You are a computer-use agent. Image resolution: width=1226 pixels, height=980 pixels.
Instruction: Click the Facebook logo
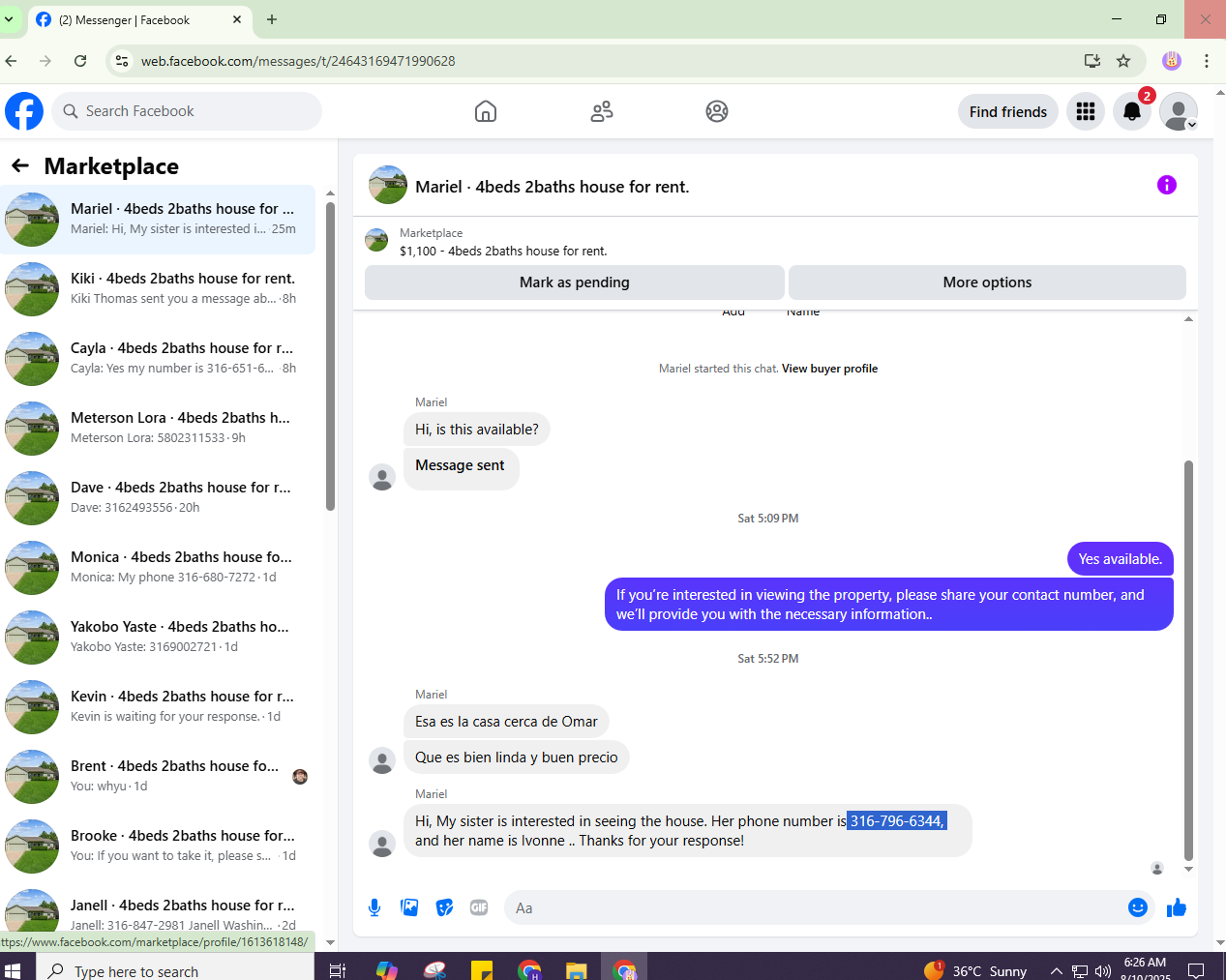24,111
